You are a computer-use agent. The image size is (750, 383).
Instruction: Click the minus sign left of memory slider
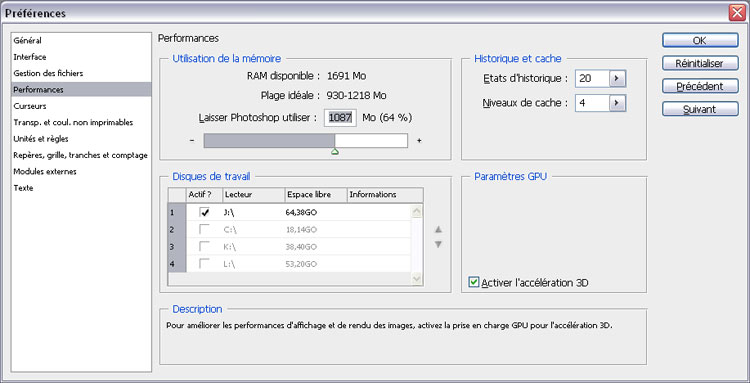pyautogui.click(x=192, y=141)
